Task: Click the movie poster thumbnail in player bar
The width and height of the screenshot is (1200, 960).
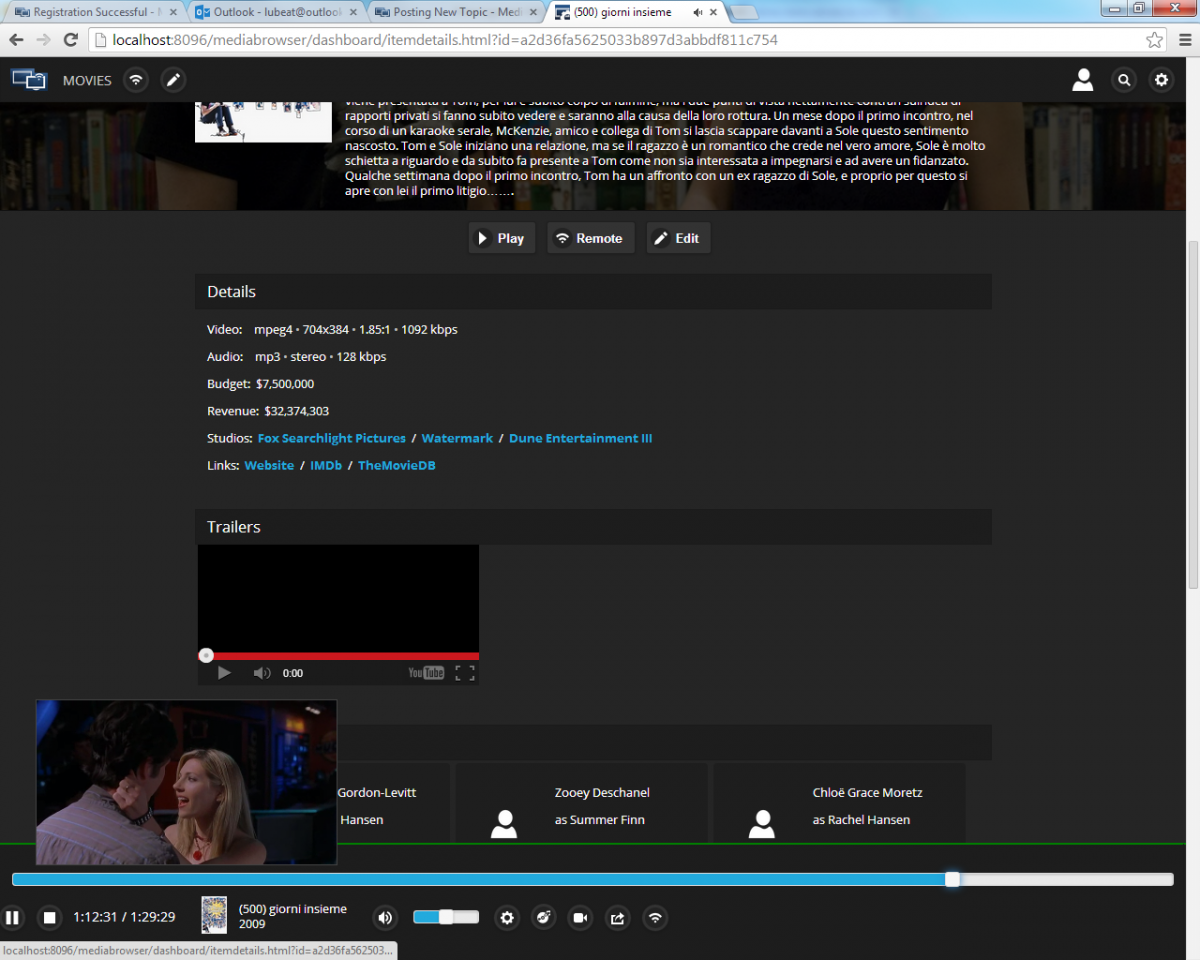Action: tap(214, 915)
